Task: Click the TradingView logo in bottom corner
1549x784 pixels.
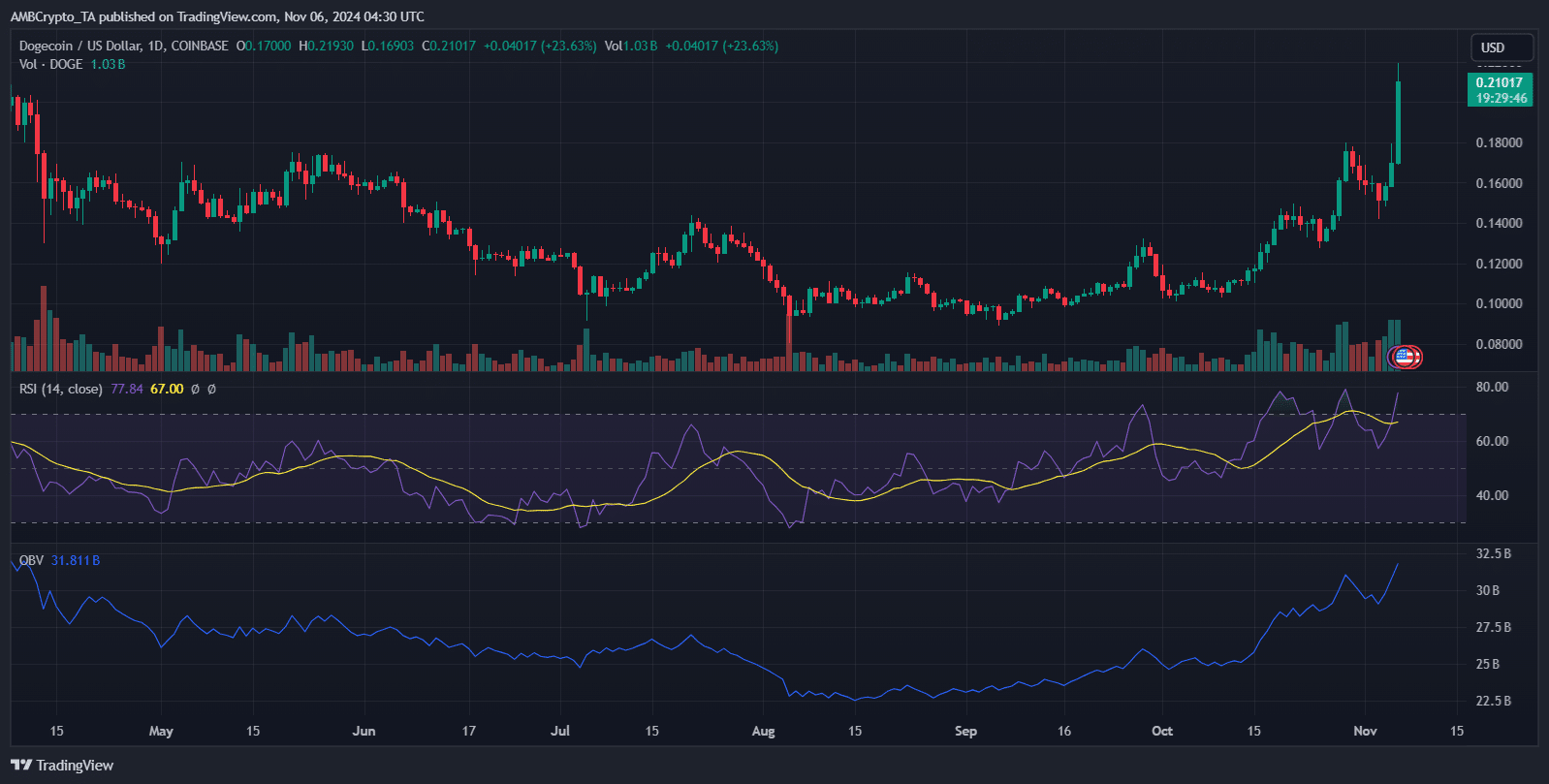Action: [62, 766]
